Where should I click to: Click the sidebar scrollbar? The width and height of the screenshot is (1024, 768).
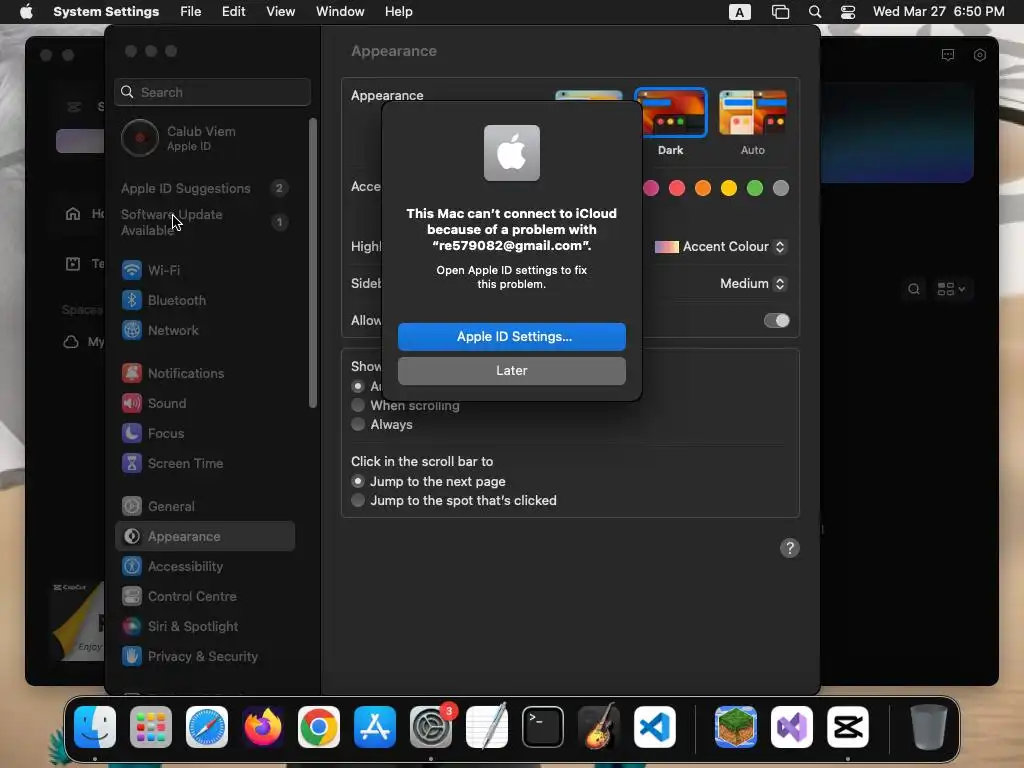pos(313,263)
